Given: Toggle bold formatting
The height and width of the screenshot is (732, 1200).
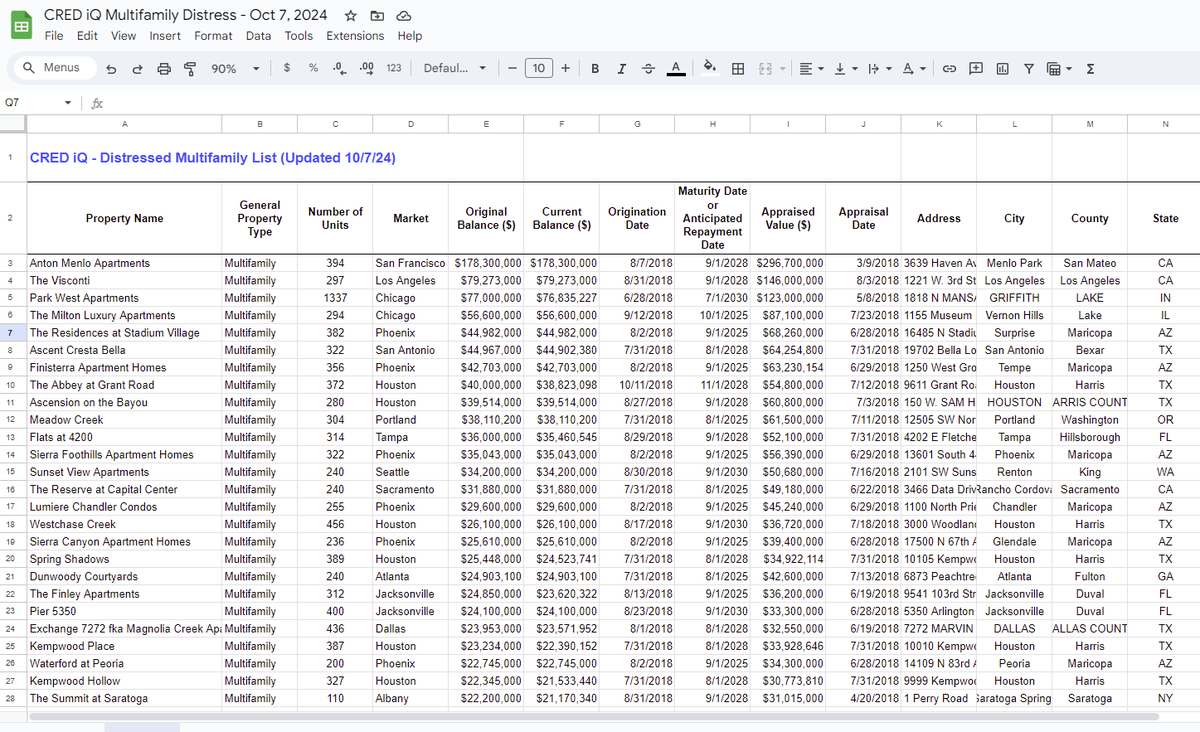Looking at the screenshot, I should (596, 68).
